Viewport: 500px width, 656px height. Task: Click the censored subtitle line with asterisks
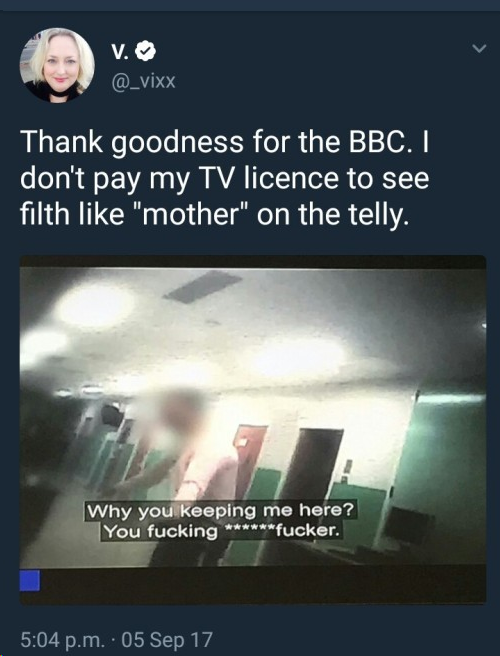(221, 530)
